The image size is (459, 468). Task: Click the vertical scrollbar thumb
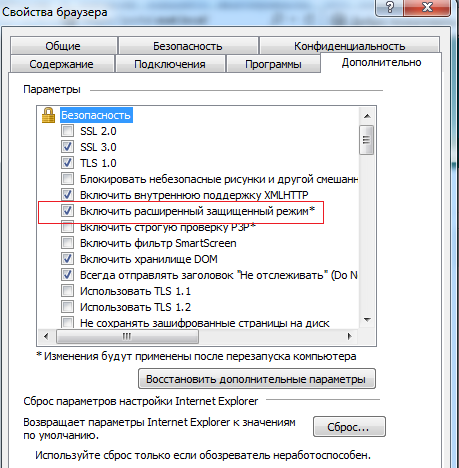pos(367,140)
